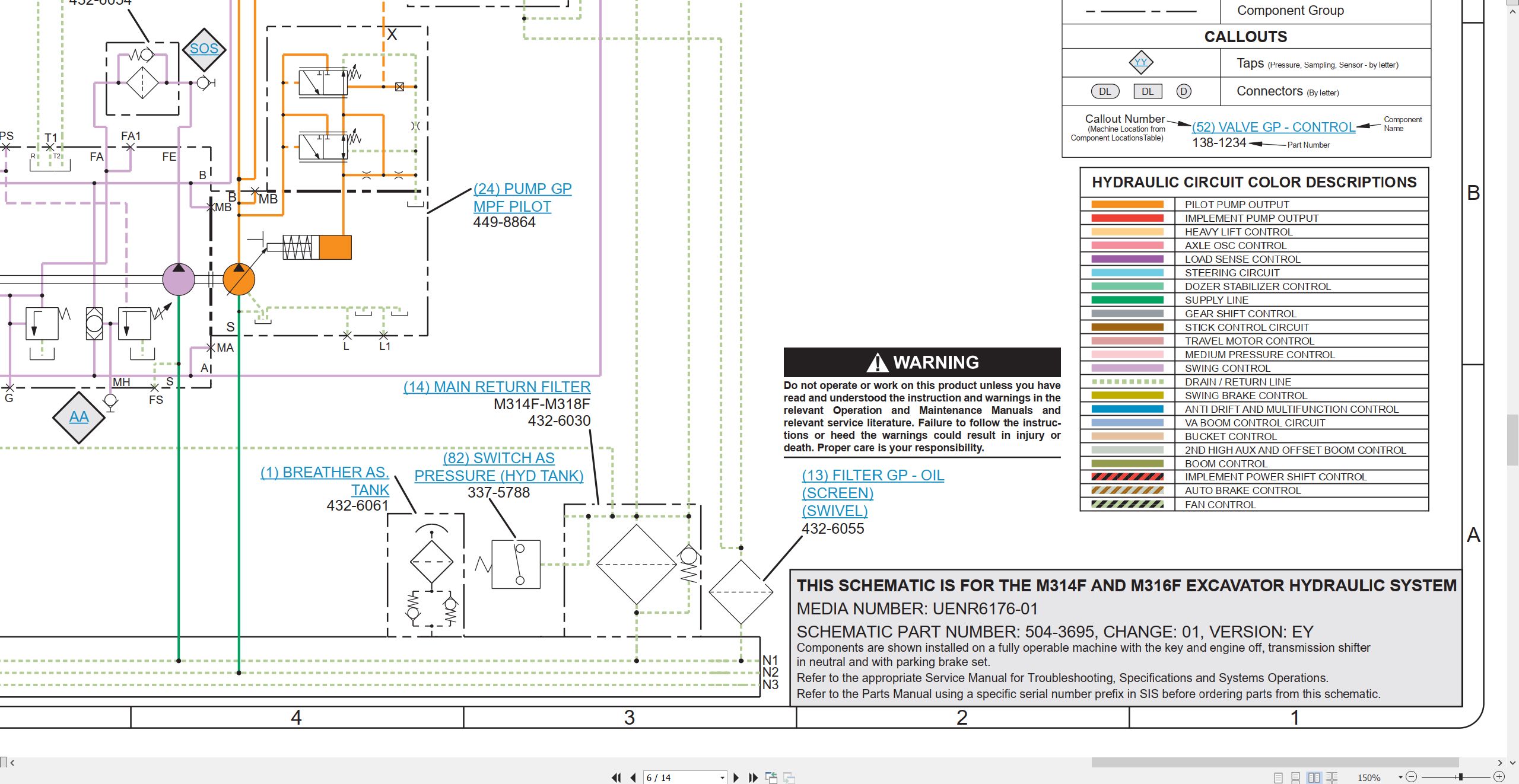Screen dimensions: 1519x784
Task: Click the orange solenoid actuator block
Action: coord(335,247)
